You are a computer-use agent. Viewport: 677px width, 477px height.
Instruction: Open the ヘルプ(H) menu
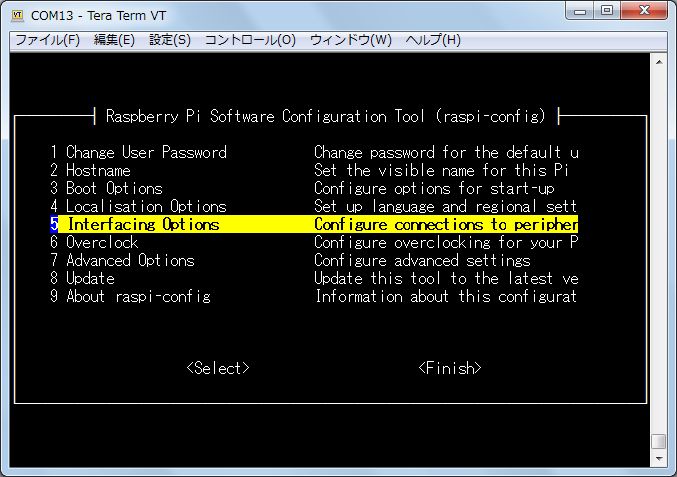(x=433, y=40)
